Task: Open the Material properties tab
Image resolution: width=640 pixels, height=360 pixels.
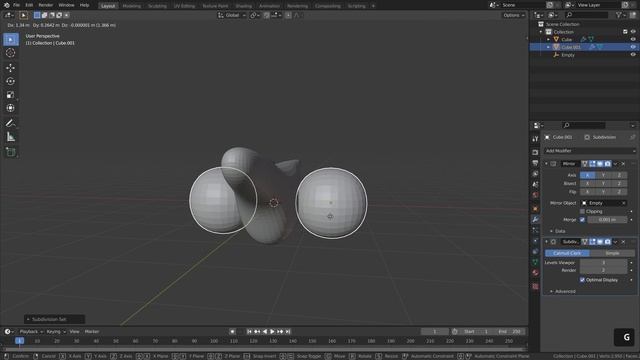Action: (535, 273)
